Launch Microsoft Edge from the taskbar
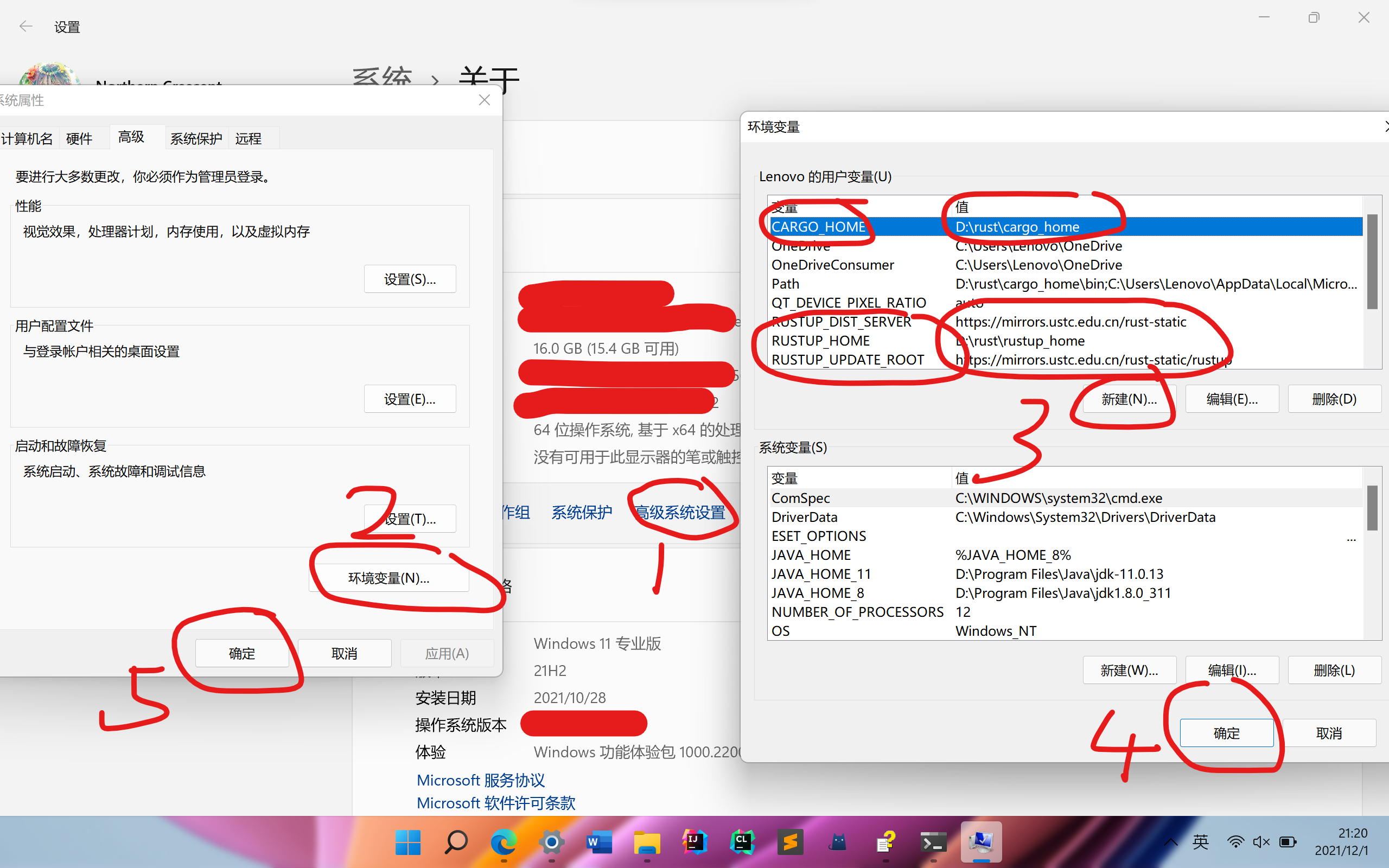 (504, 842)
